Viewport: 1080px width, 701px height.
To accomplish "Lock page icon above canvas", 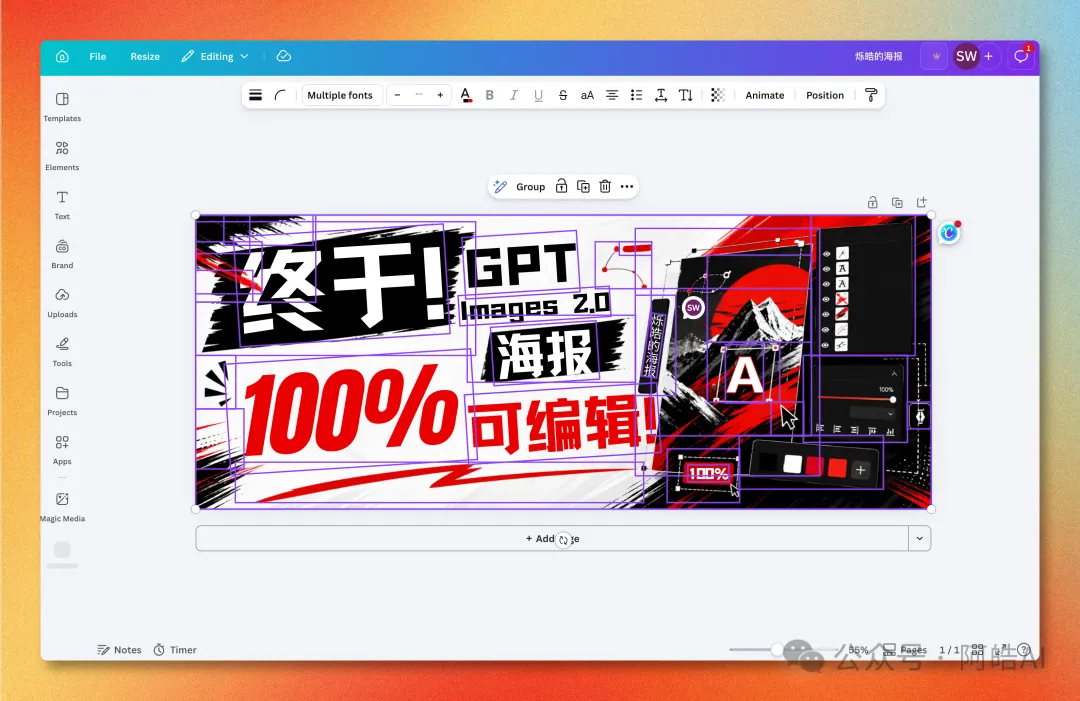I will point(873,202).
